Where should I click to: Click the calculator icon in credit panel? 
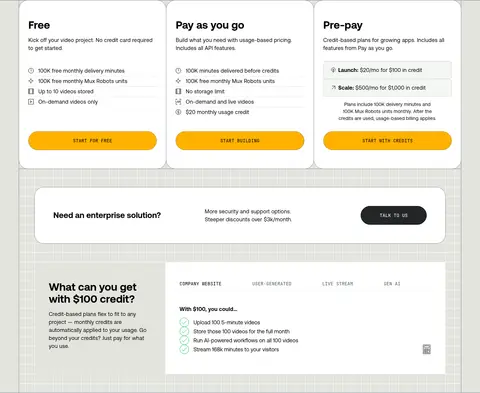(x=427, y=349)
